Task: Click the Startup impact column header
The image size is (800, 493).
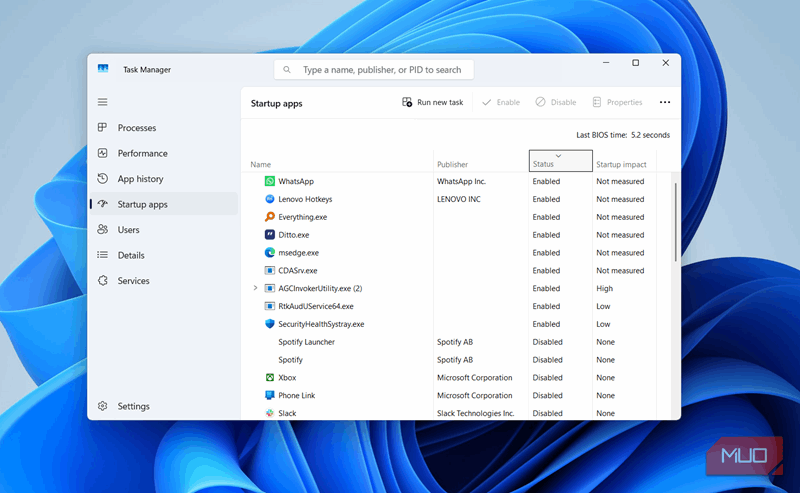Action: tap(621, 164)
